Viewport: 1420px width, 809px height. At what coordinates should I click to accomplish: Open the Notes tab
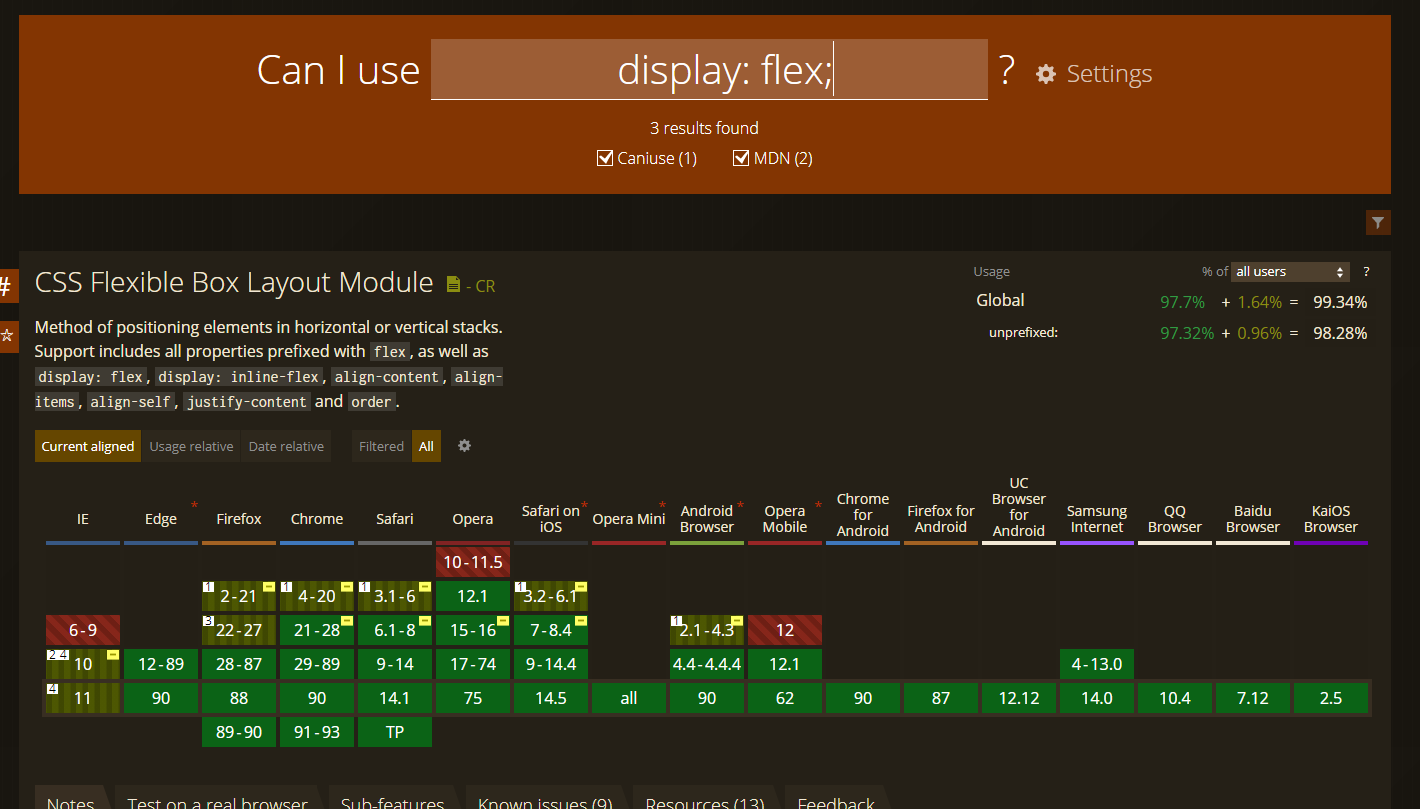click(71, 798)
